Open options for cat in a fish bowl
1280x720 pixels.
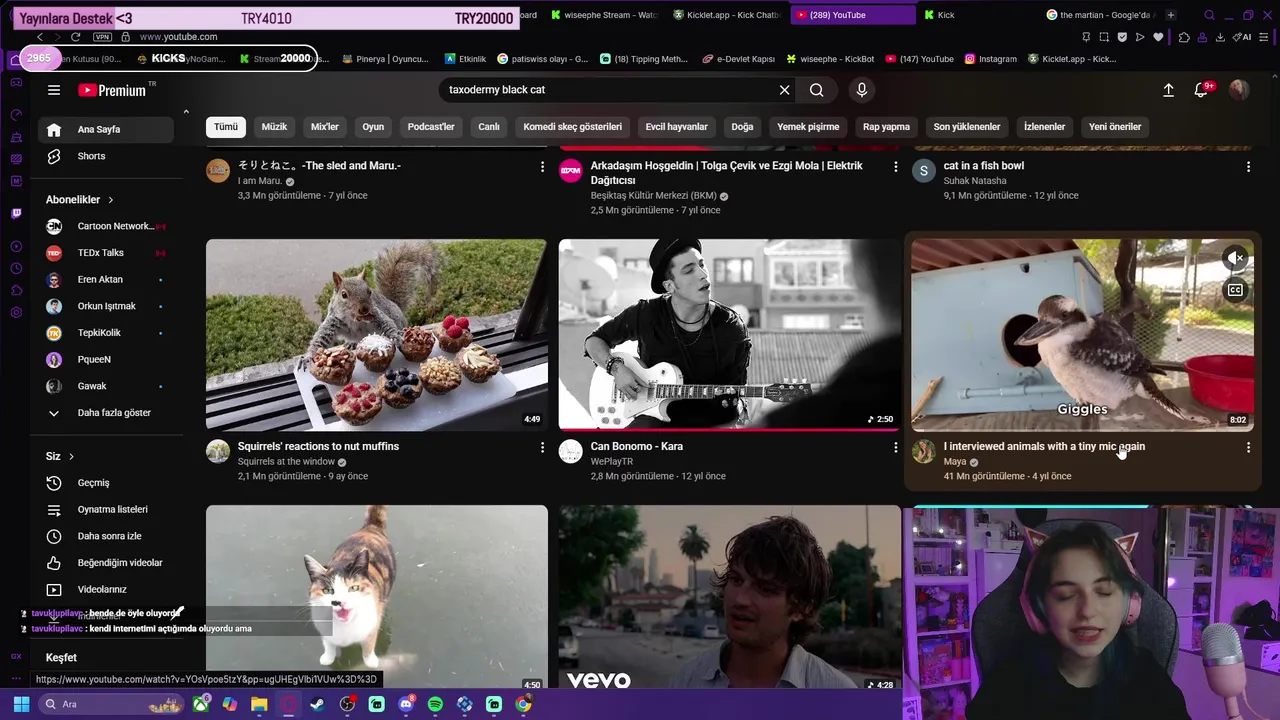click(1248, 166)
